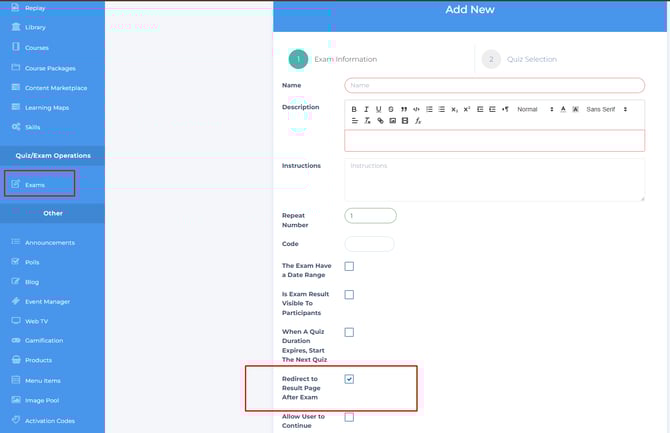
Task: Apply italic formatting in the description editor
Action: click(366, 109)
